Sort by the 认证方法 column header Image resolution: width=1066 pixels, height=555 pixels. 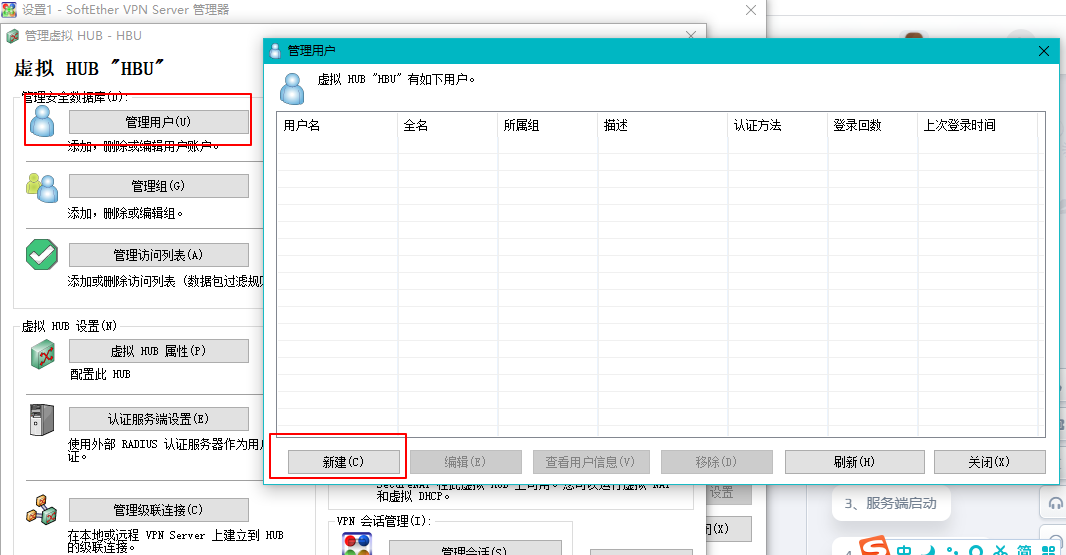(x=778, y=125)
